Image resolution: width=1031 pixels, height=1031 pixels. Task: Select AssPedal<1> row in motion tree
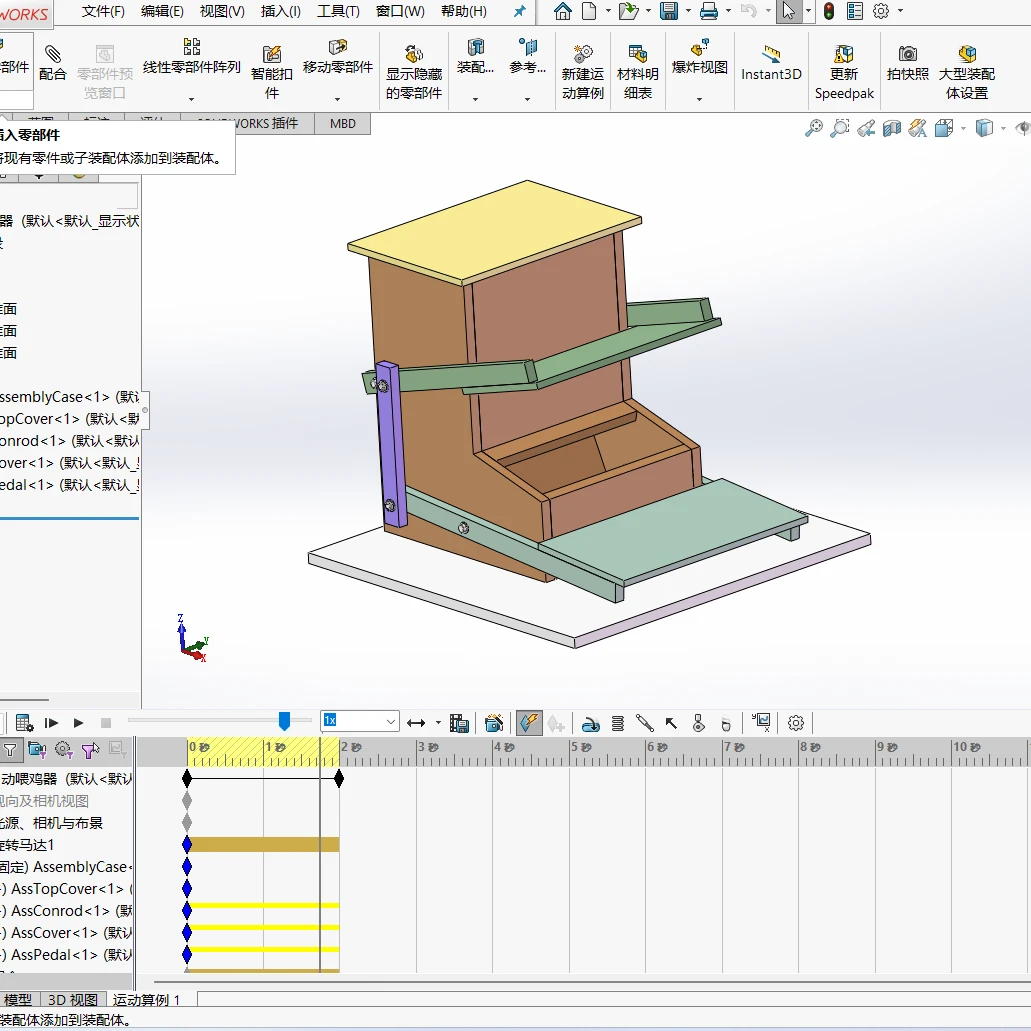click(66, 955)
